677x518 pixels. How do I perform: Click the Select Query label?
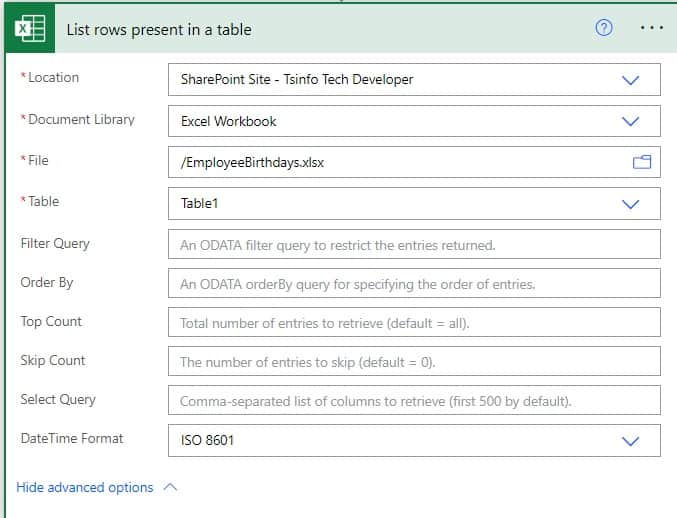58,400
